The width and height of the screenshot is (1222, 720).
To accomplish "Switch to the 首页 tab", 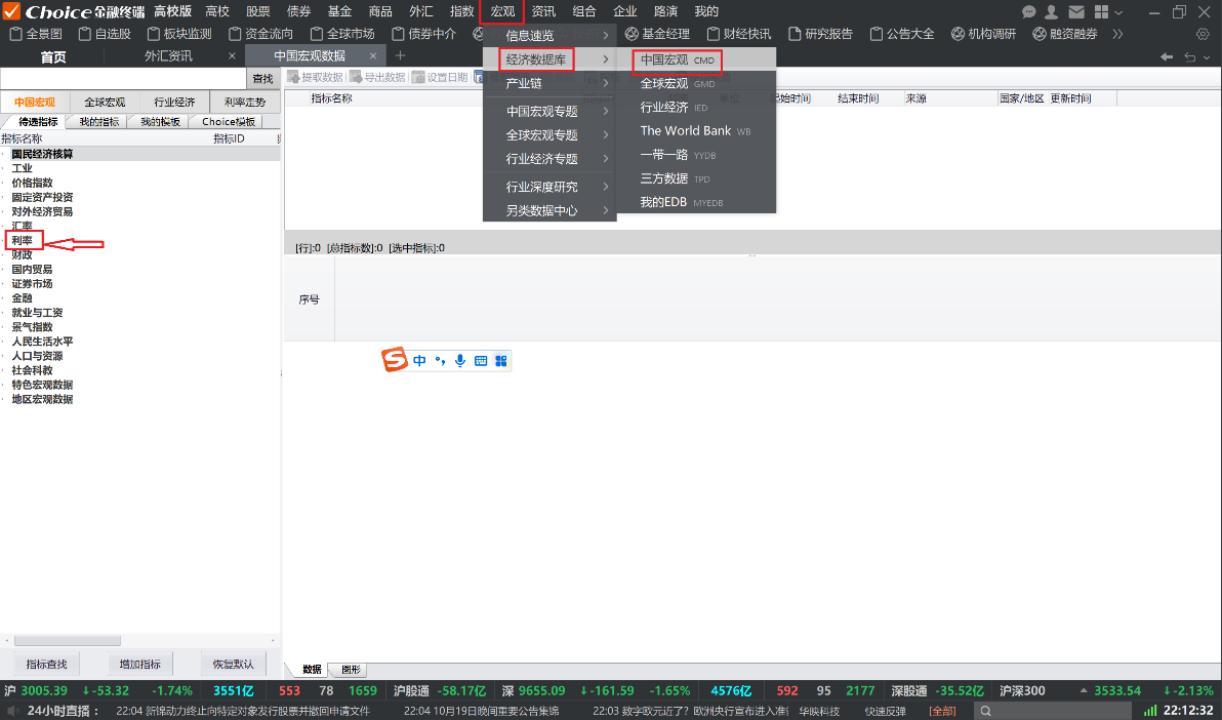I will tap(53, 56).
